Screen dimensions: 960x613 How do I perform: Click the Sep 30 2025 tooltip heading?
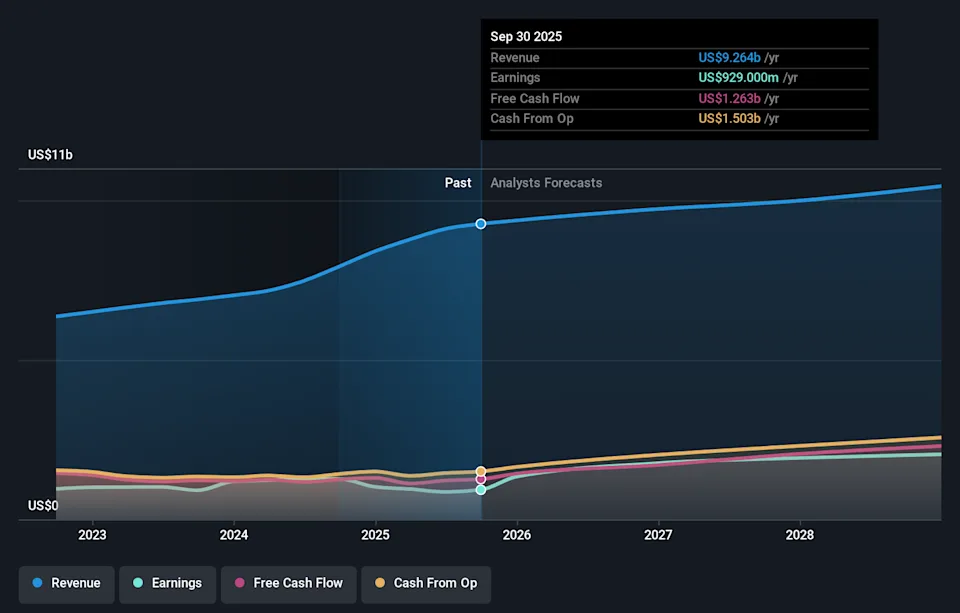coord(526,37)
